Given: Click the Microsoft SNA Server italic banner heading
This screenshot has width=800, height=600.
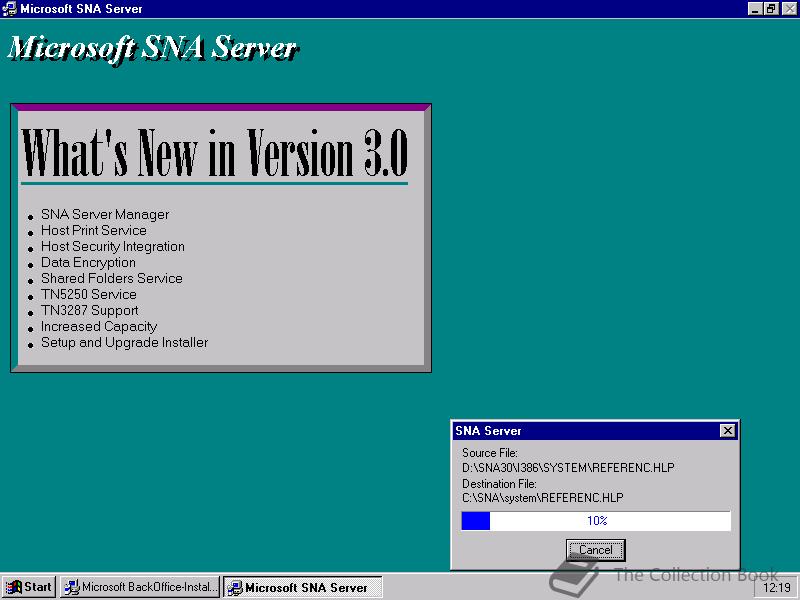Looking at the screenshot, I should (x=153, y=49).
